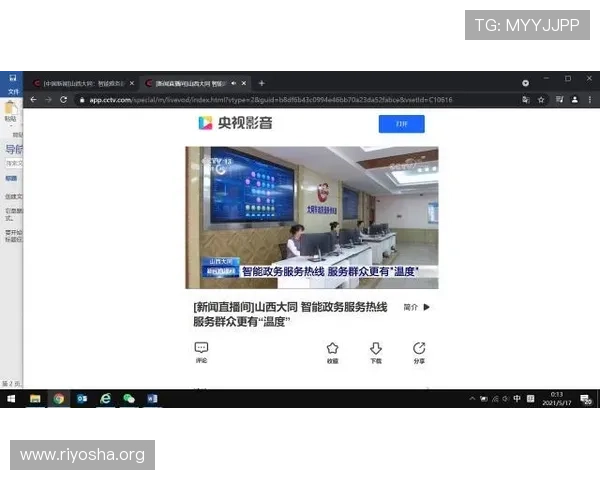Open the translate page icon in address bar
This screenshot has height=480, width=600.
click(x=526, y=100)
